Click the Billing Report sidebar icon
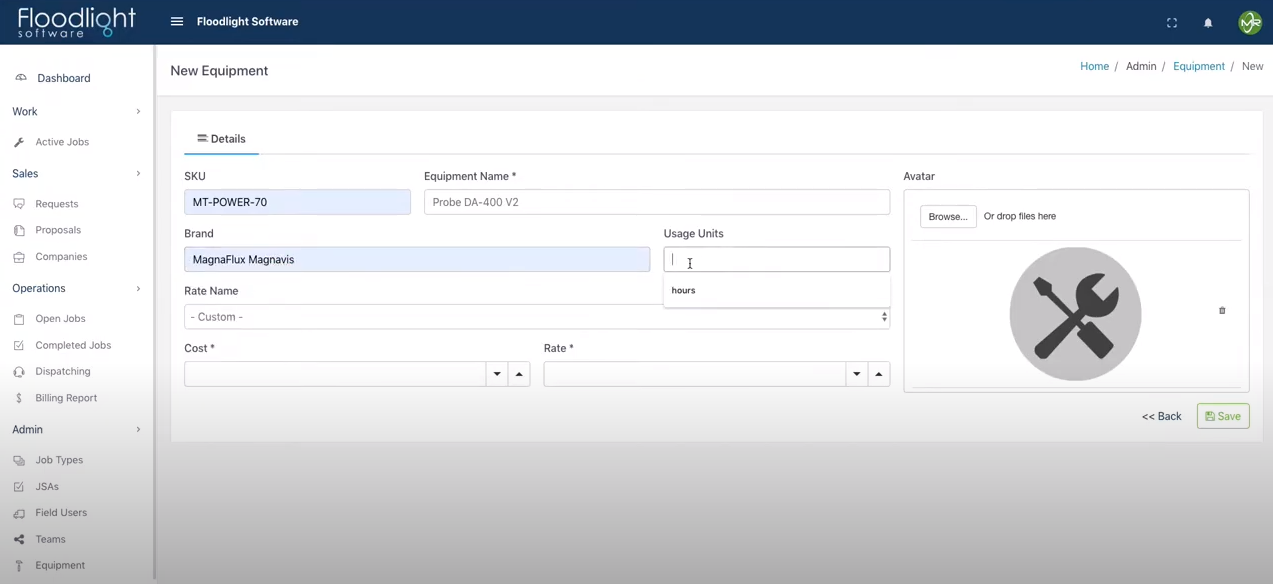This screenshot has height=584, width=1273. click(x=20, y=397)
